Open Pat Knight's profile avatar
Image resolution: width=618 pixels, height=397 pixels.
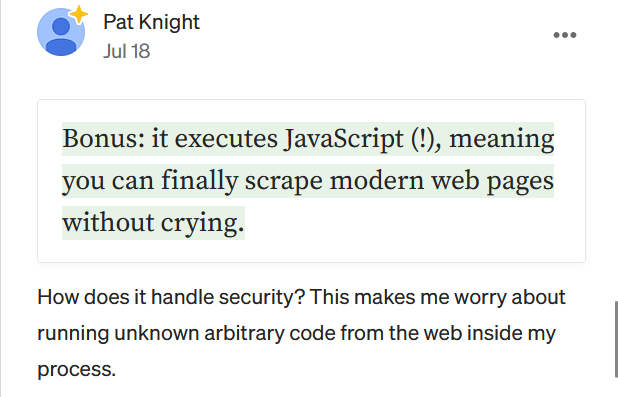point(61,32)
